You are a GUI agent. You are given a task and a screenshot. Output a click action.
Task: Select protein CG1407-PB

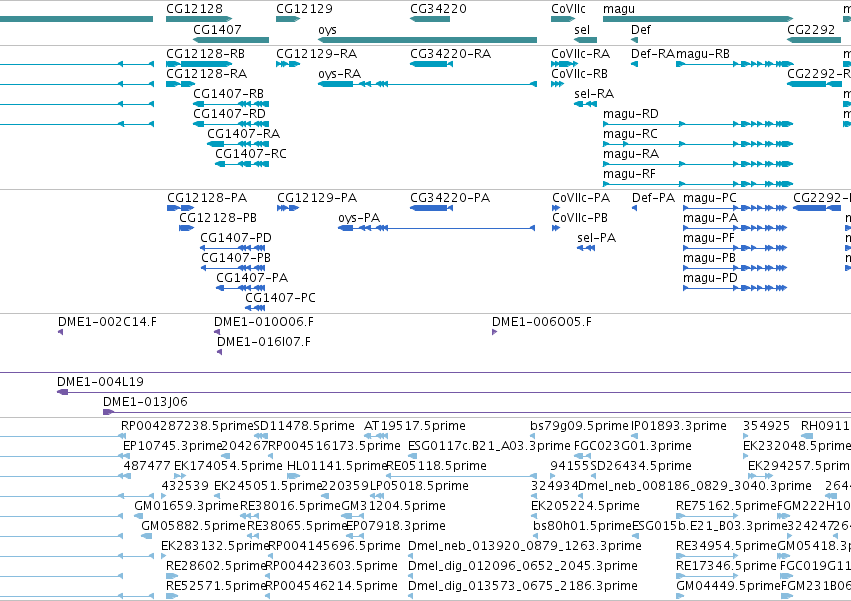point(233,268)
